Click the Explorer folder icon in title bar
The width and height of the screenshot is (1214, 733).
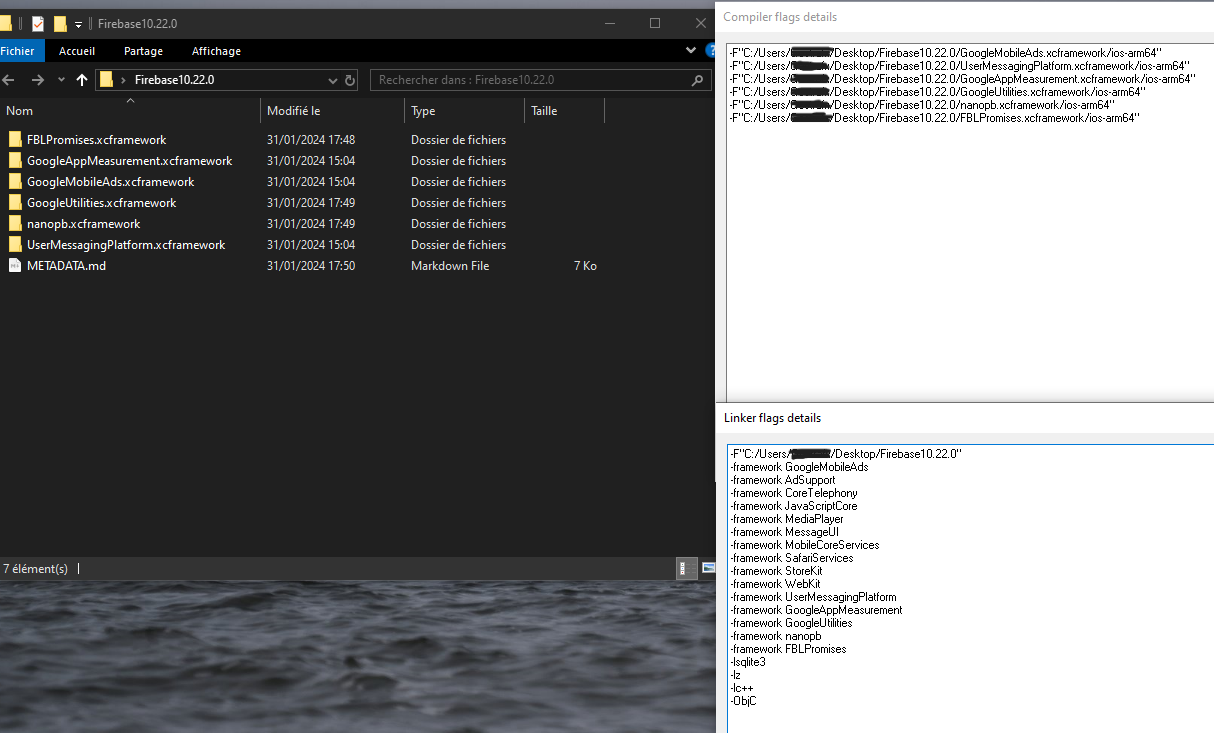5,23
